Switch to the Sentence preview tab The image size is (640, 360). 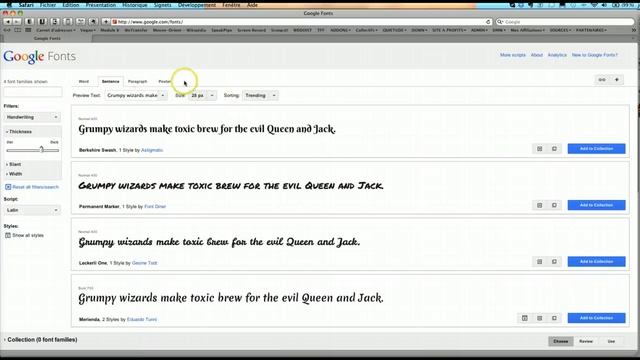(111, 81)
